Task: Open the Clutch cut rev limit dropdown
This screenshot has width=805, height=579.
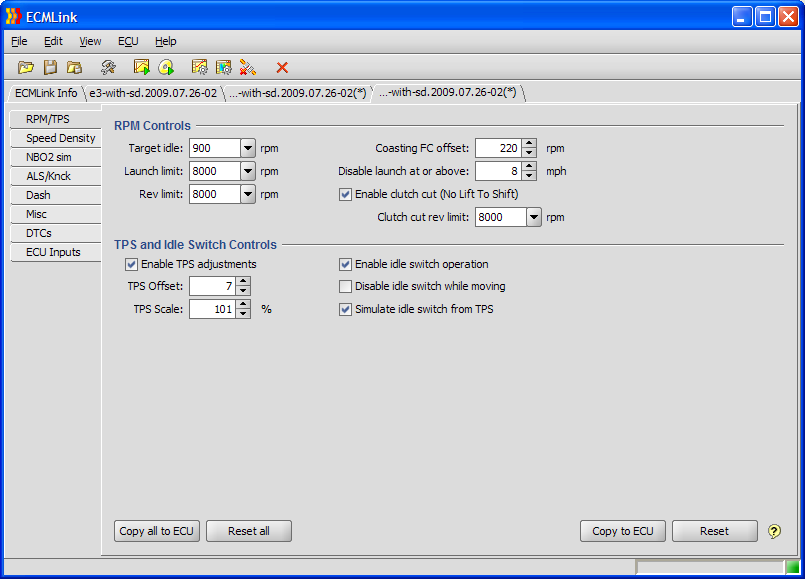Action: pos(533,217)
